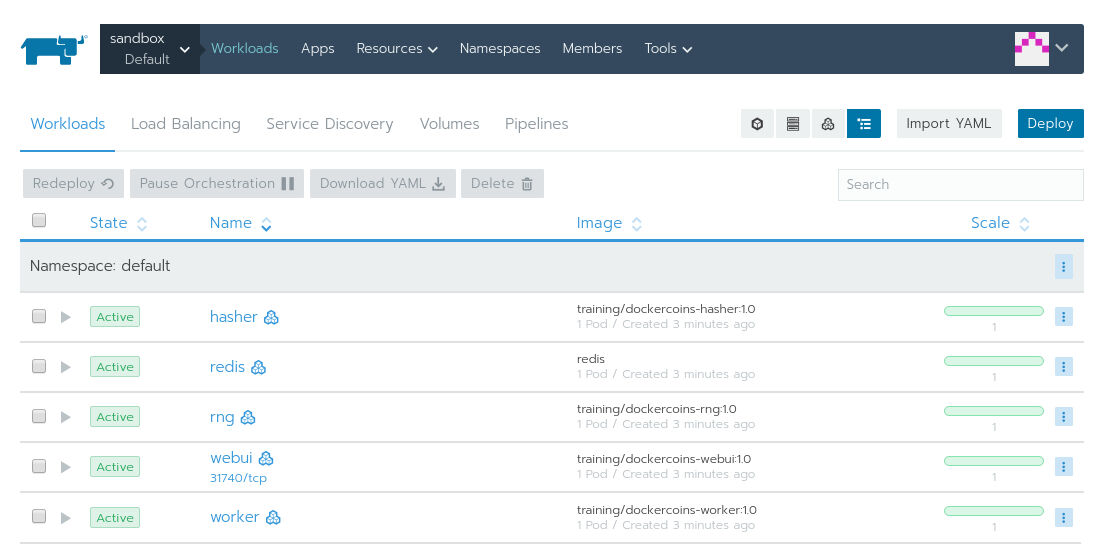Switch to the Pipelines tab
The image size is (1104, 555).
click(x=537, y=124)
